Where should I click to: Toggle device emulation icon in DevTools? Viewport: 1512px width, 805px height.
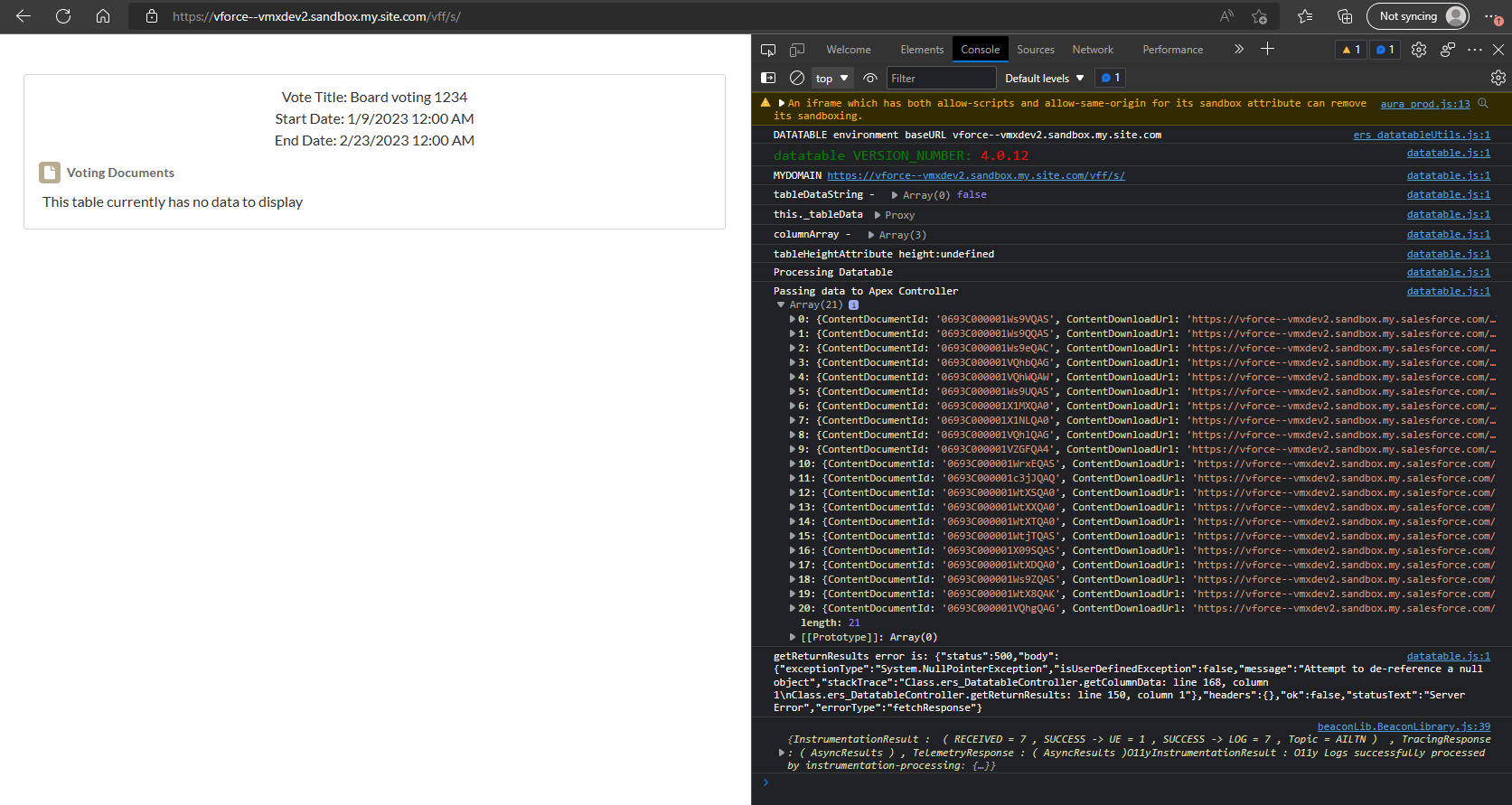(797, 50)
